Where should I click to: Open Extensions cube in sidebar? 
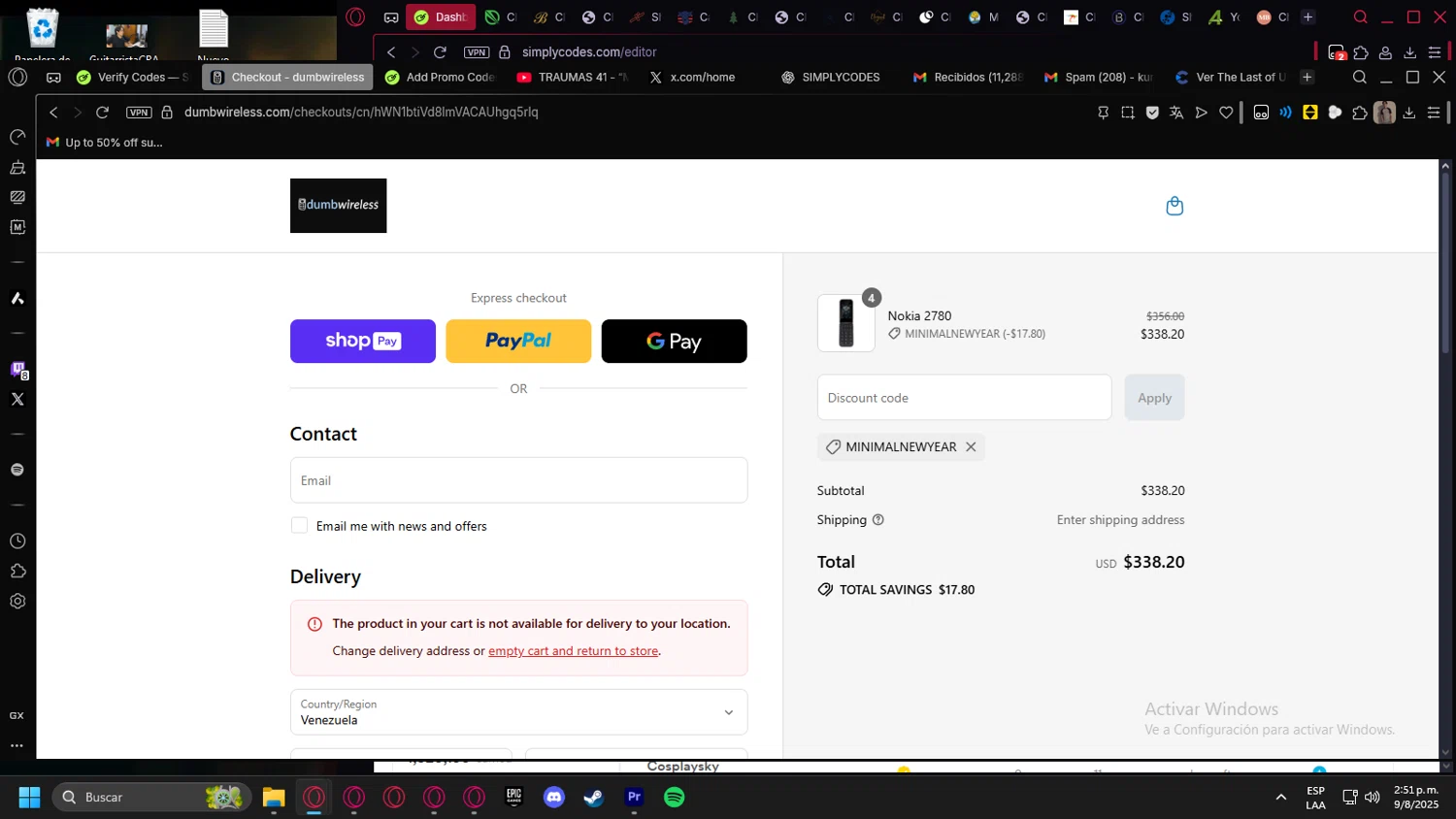[17, 572]
